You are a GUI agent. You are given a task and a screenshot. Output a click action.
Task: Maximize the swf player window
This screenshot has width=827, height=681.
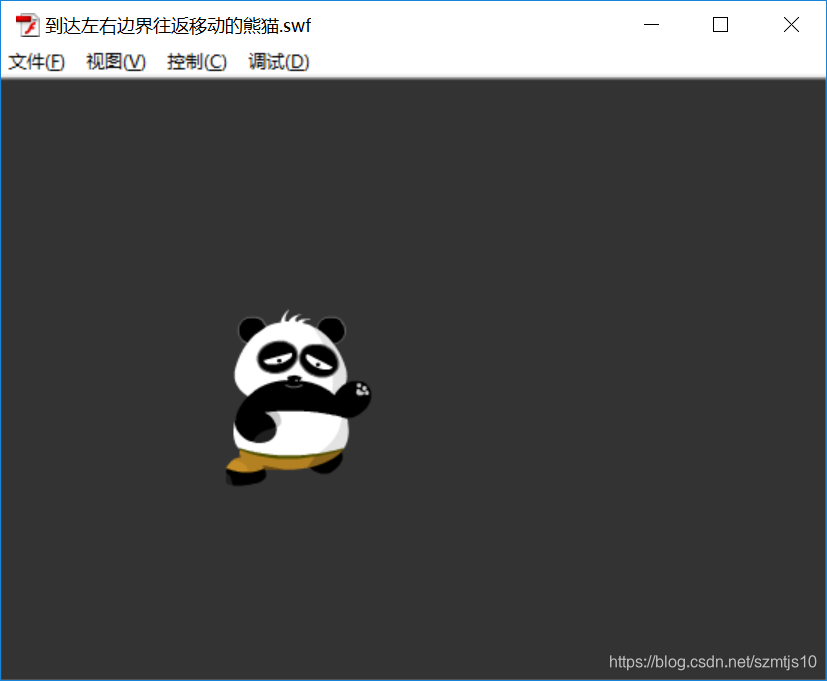coord(720,24)
